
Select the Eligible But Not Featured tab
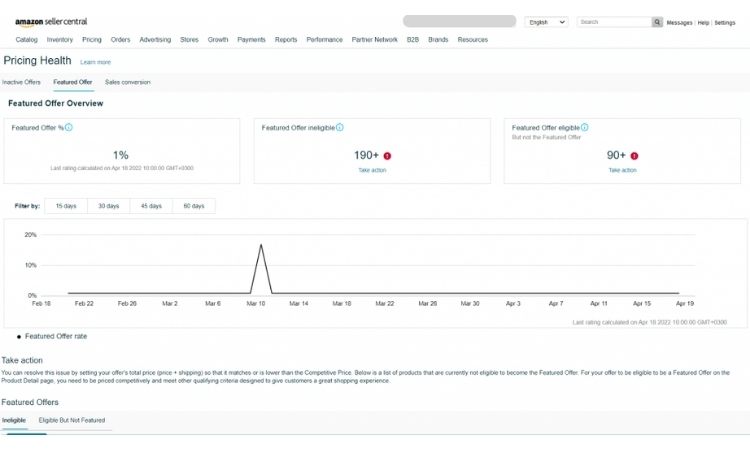pos(72,420)
